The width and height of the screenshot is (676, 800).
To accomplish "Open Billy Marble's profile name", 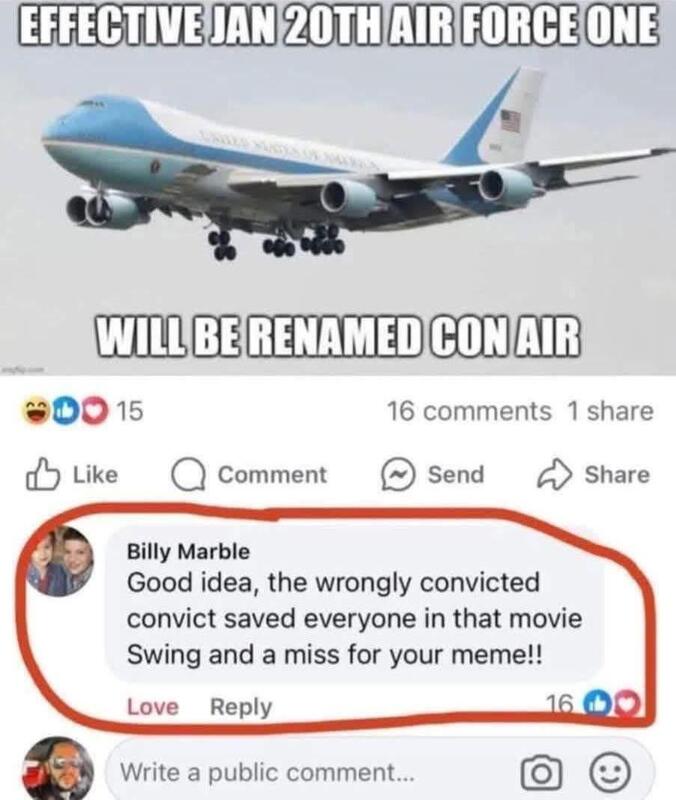I will click(x=188, y=552).
